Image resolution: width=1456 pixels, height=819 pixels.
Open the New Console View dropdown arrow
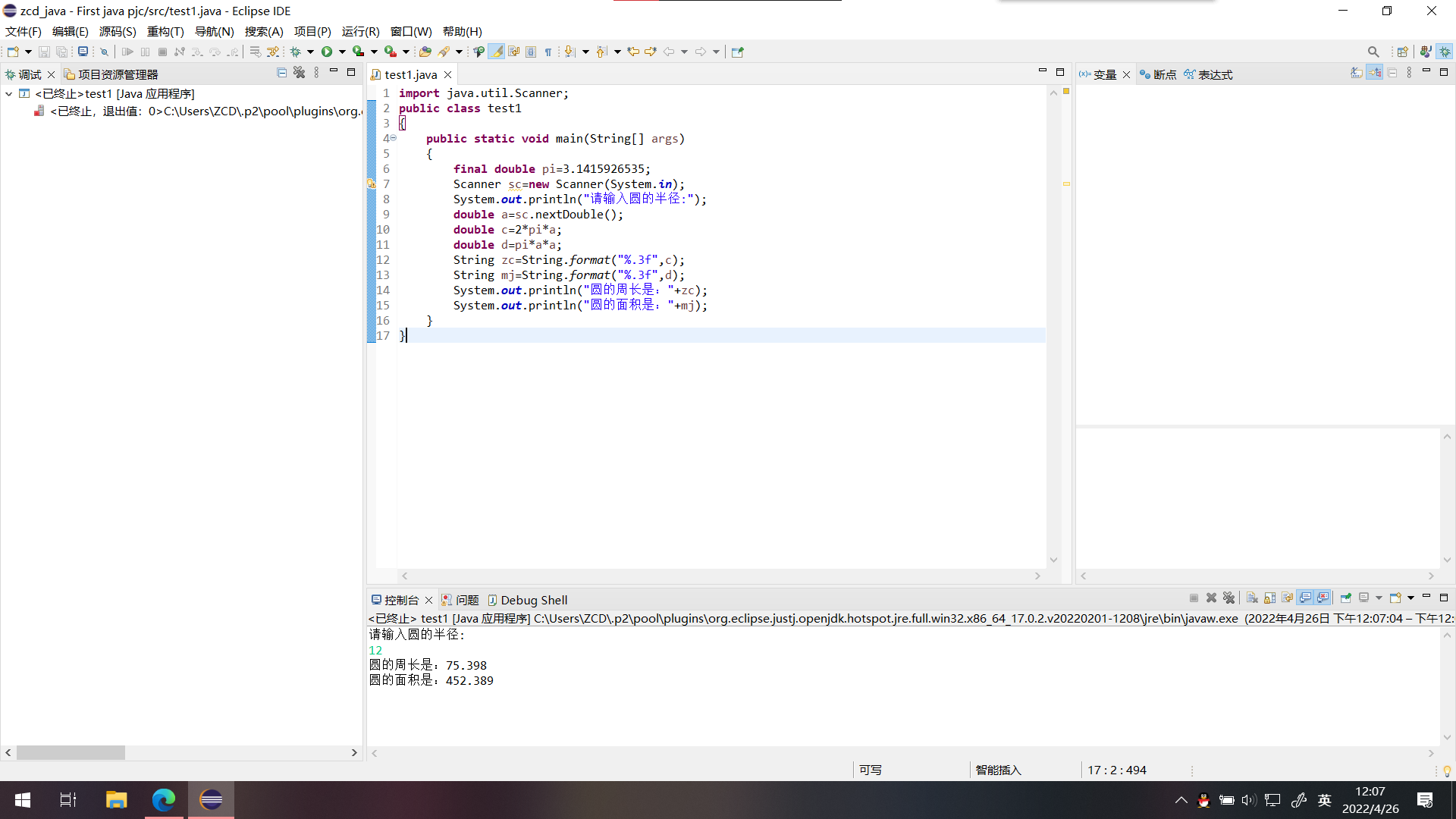[x=1410, y=598]
